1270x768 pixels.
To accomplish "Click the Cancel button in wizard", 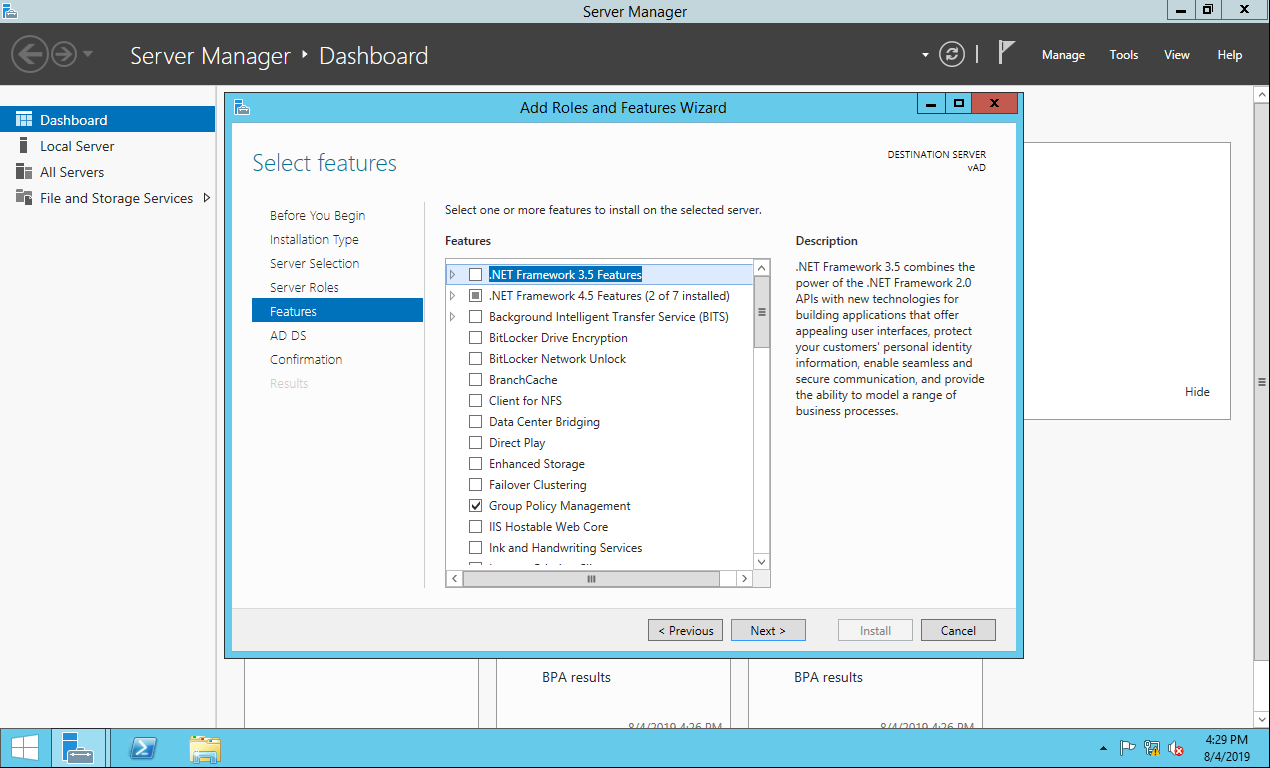I will (x=957, y=630).
